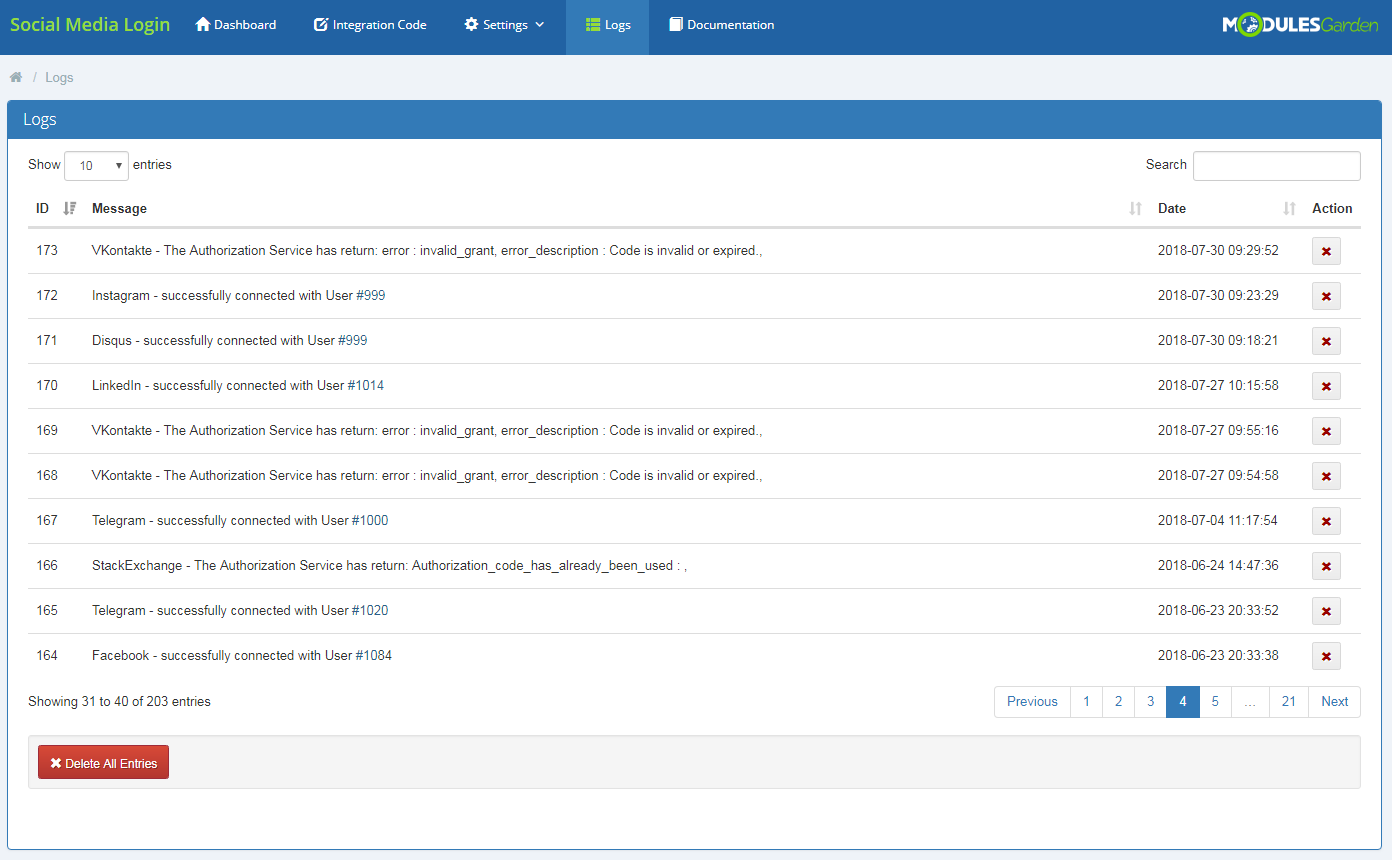Viewport: 1392px width, 860px height.
Task: Go to page 5
Action: pos(1215,702)
